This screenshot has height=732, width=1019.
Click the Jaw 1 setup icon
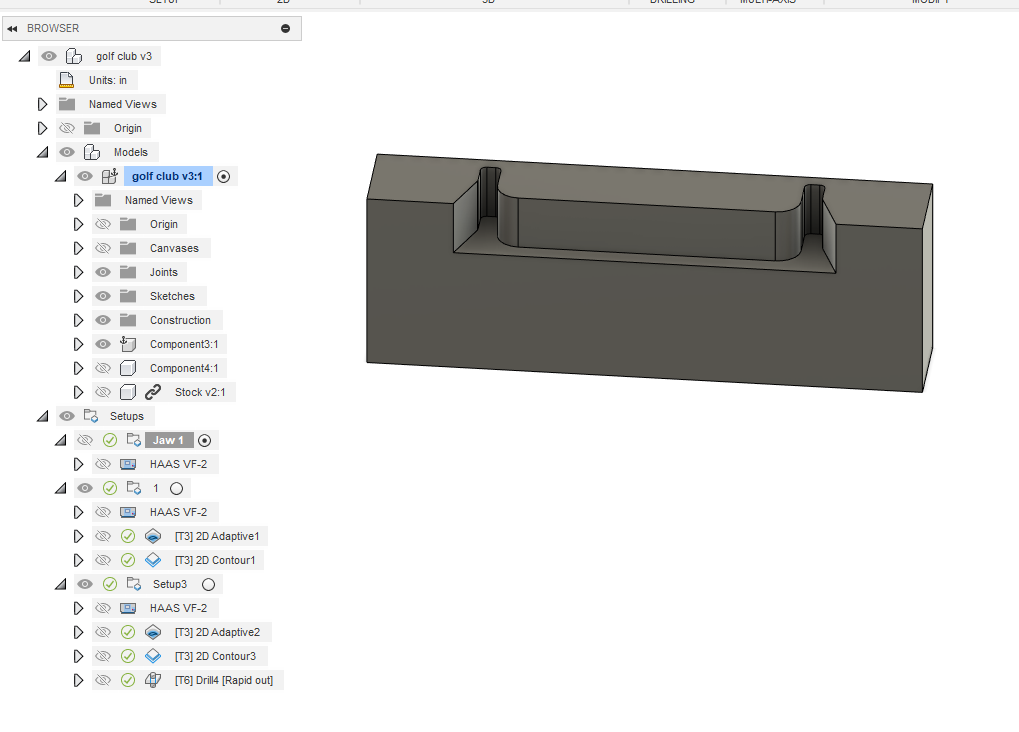click(x=134, y=440)
